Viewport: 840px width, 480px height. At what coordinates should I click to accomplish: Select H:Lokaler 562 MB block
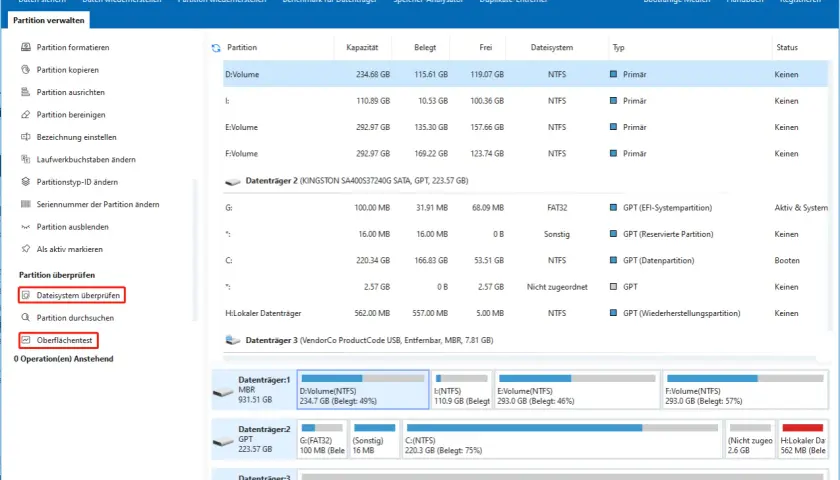(x=802, y=439)
